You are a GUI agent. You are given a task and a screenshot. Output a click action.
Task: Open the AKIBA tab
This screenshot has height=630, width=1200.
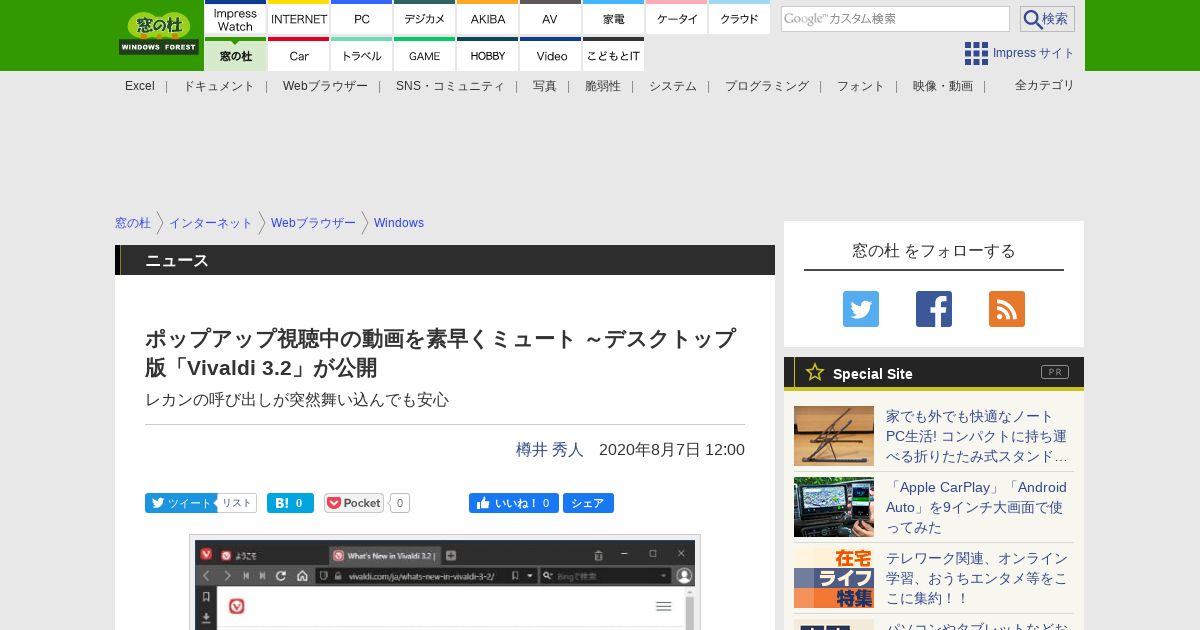click(x=488, y=19)
